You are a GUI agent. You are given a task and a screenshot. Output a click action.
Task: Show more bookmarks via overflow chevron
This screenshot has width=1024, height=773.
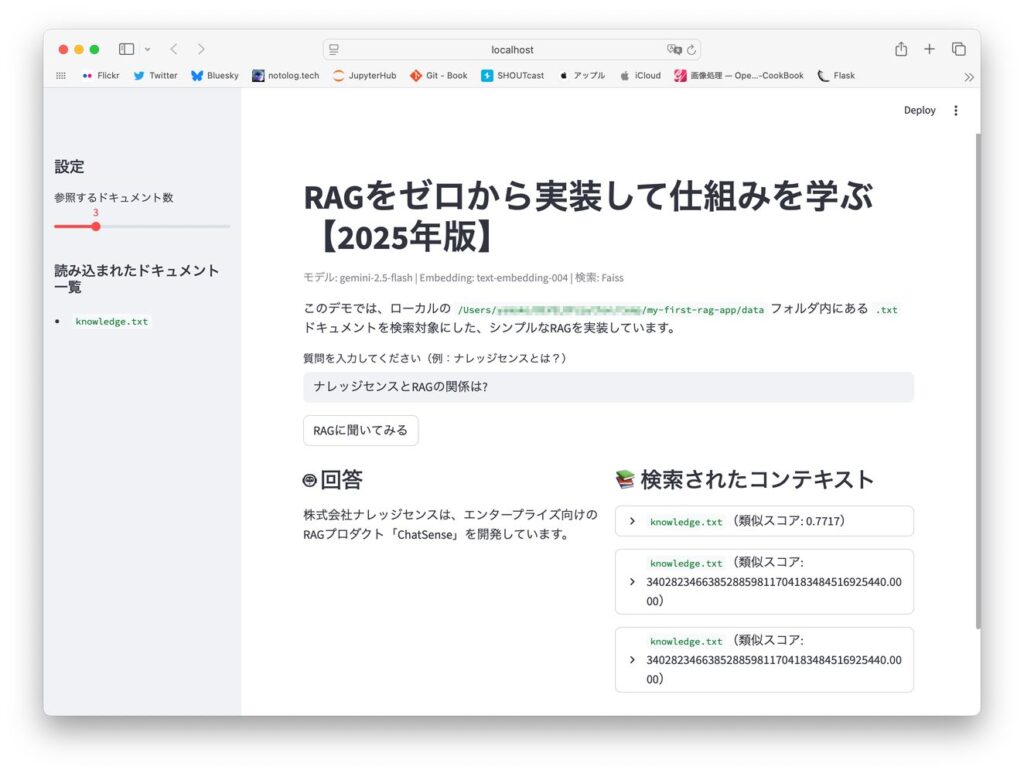pos(968,76)
